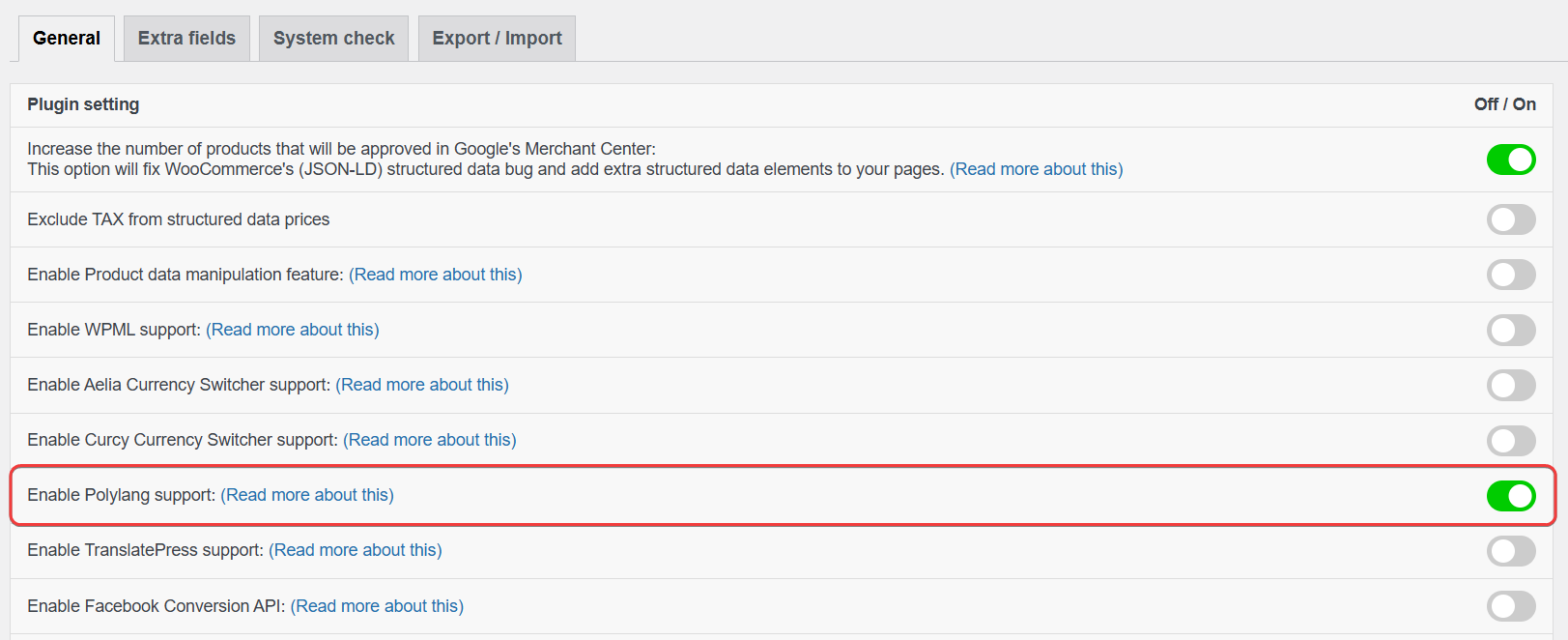Go to Export / Import tab
The height and width of the screenshot is (640, 1568).
click(497, 39)
